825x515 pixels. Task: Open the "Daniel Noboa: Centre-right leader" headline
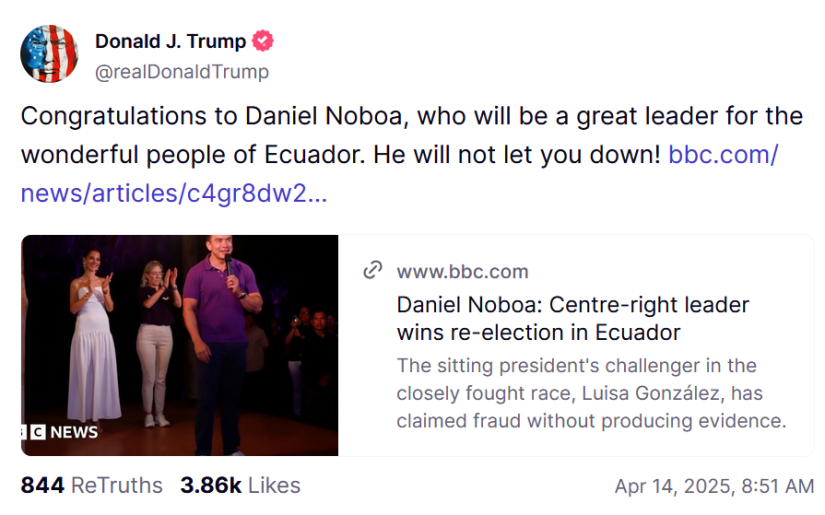[572, 304]
